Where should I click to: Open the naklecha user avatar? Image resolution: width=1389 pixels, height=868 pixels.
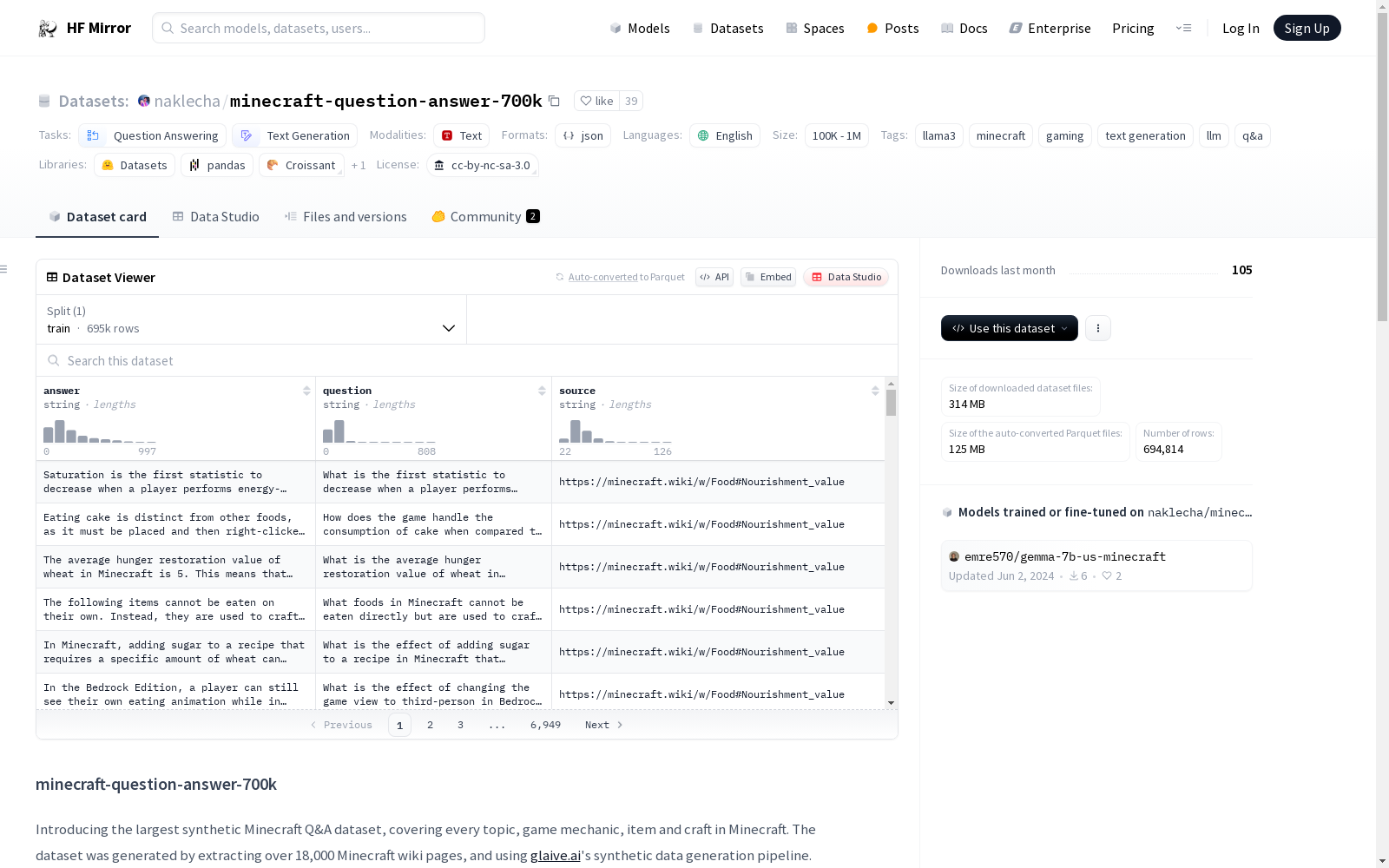144,101
